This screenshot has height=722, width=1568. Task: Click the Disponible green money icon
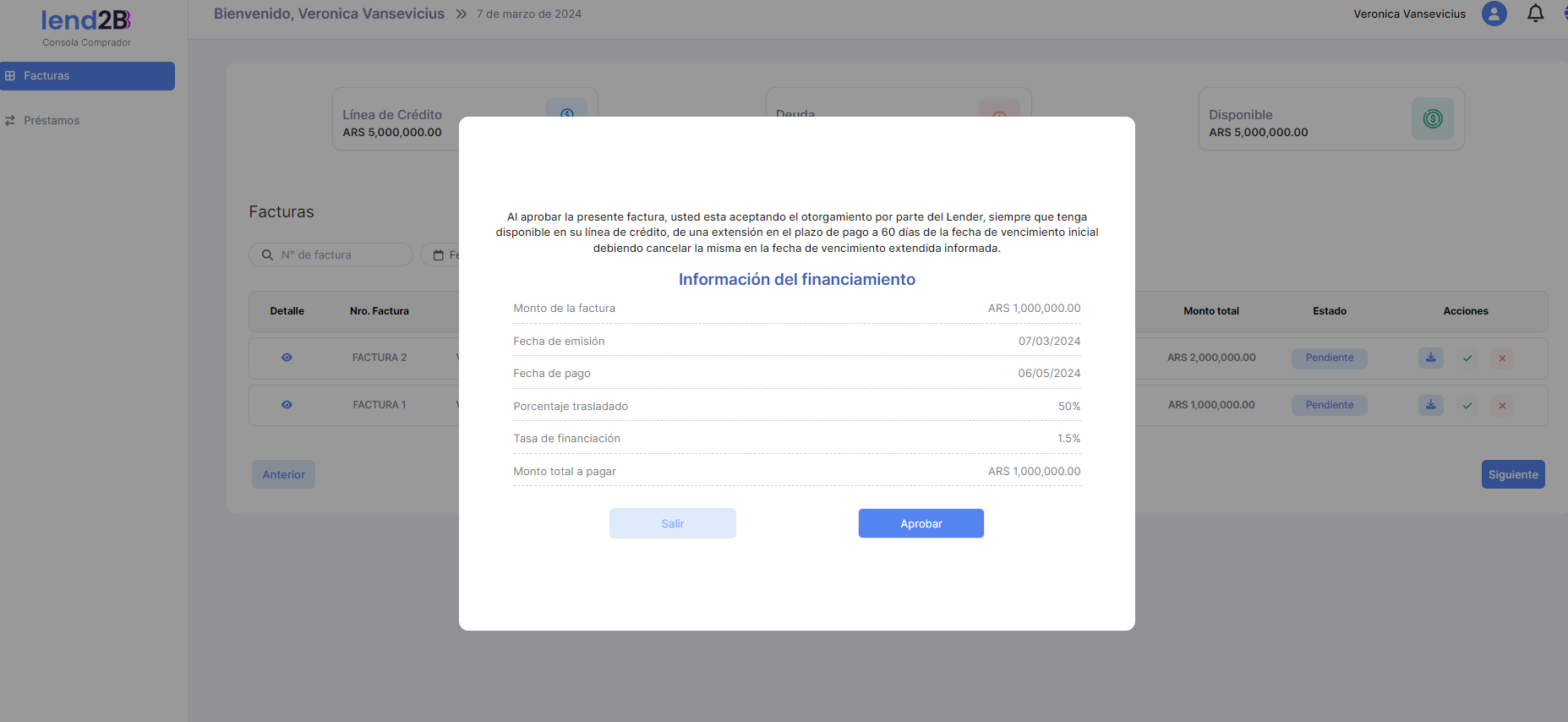tap(1432, 119)
